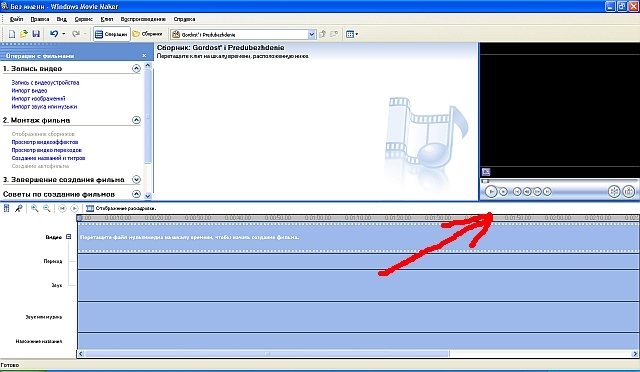Click the Rewind Timeline button
The image size is (640, 372).
(62, 208)
